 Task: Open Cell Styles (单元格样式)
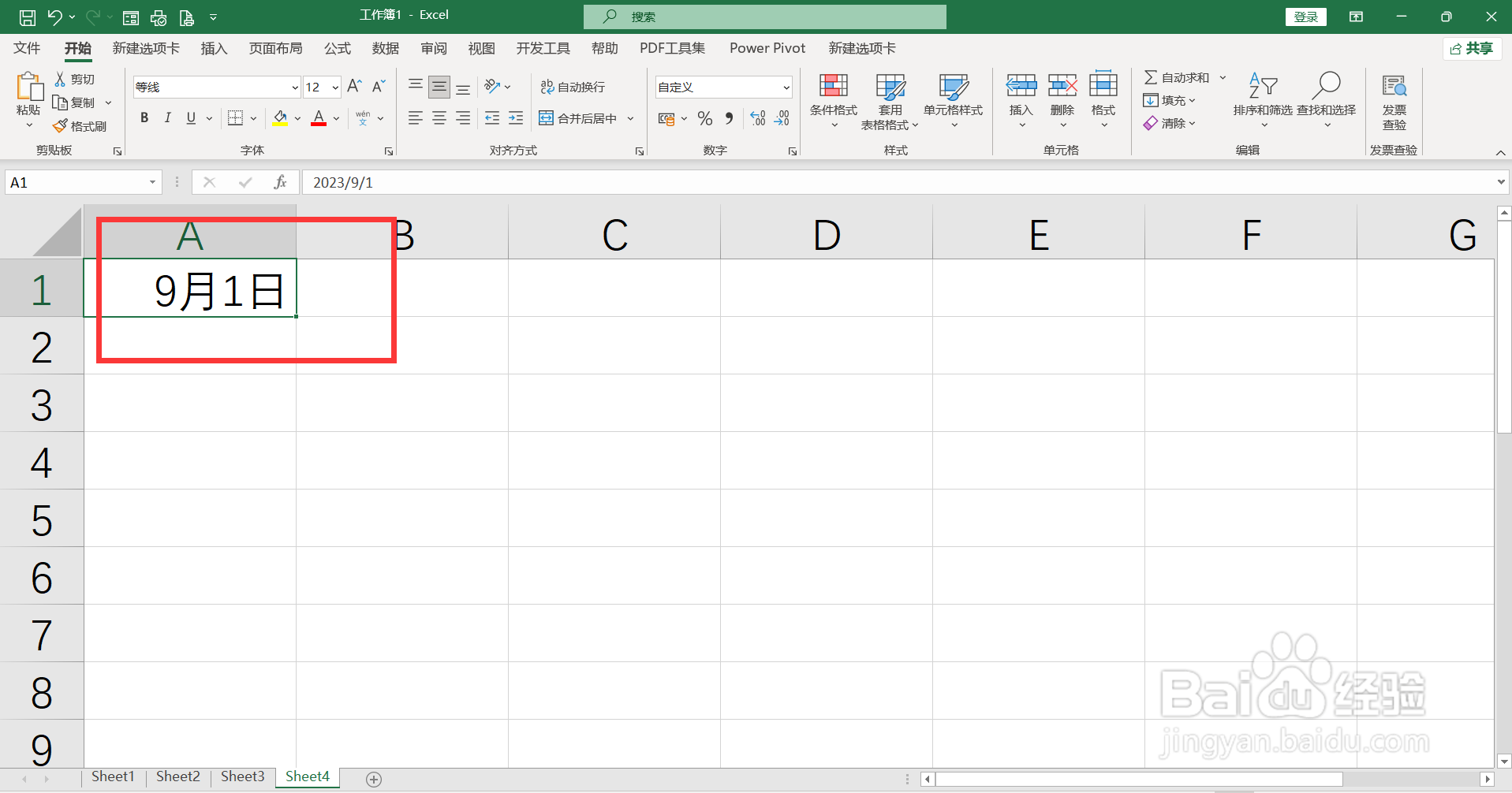pyautogui.click(x=954, y=101)
